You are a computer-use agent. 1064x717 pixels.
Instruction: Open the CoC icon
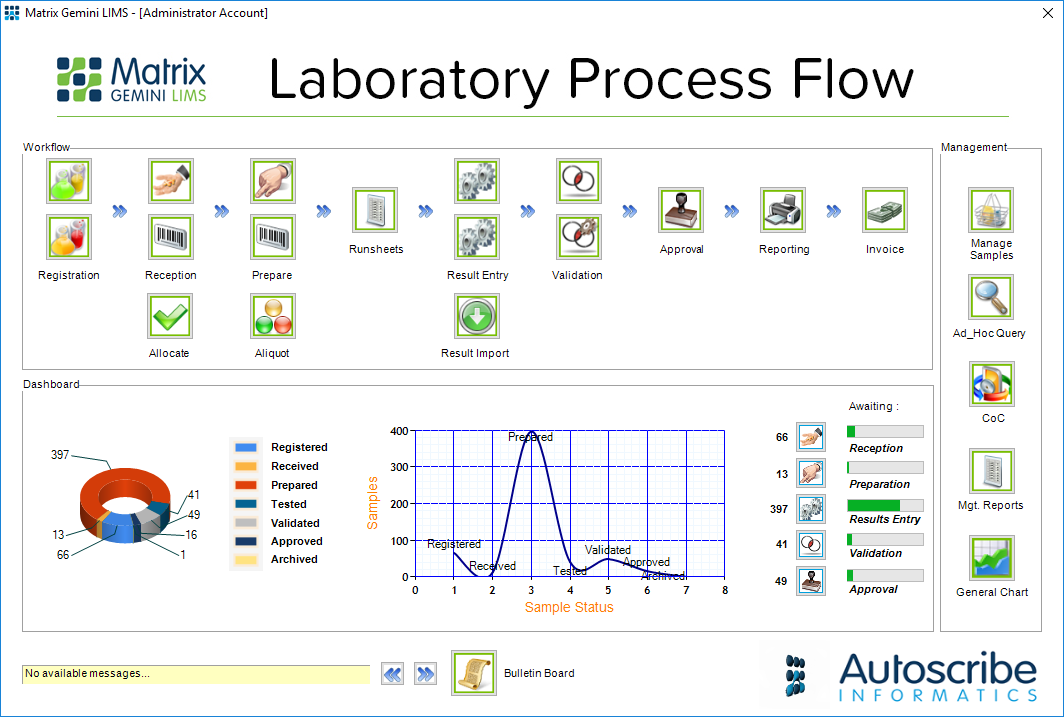click(x=990, y=383)
